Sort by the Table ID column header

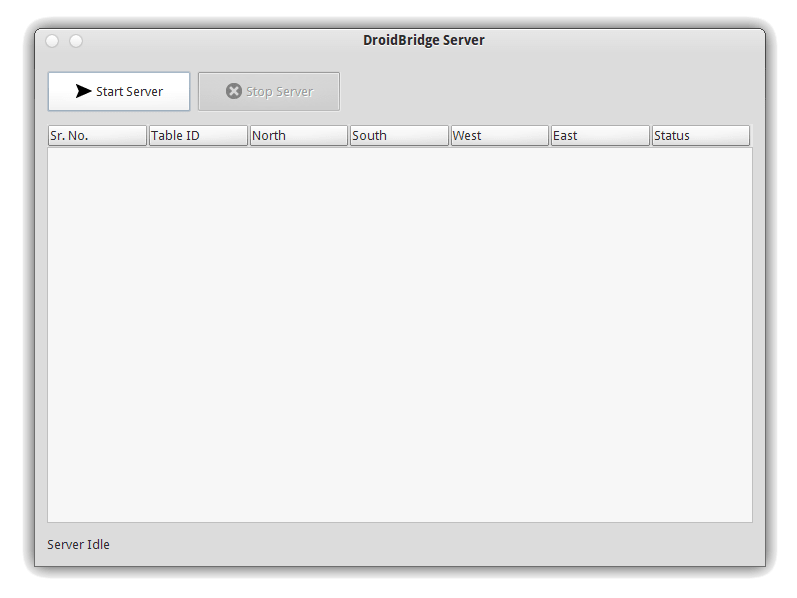click(198, 136)
